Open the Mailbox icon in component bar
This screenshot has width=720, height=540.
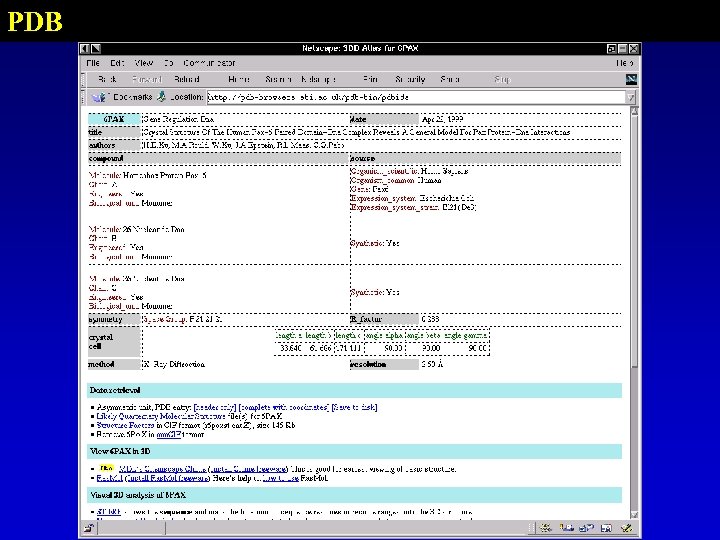566,528
